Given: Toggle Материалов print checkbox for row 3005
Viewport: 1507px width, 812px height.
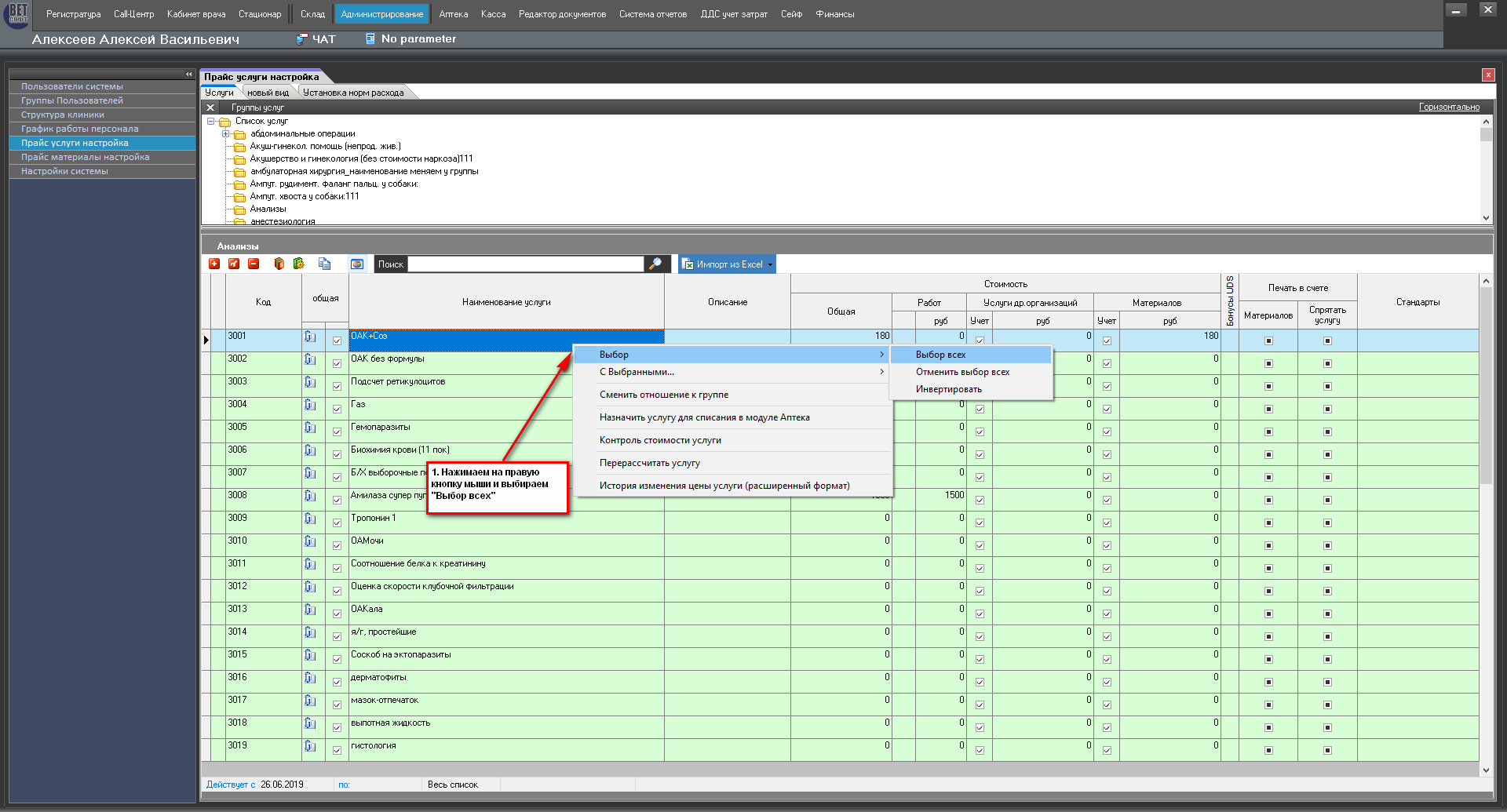Looking at the screenshot, I should [x=1268, y=431].
